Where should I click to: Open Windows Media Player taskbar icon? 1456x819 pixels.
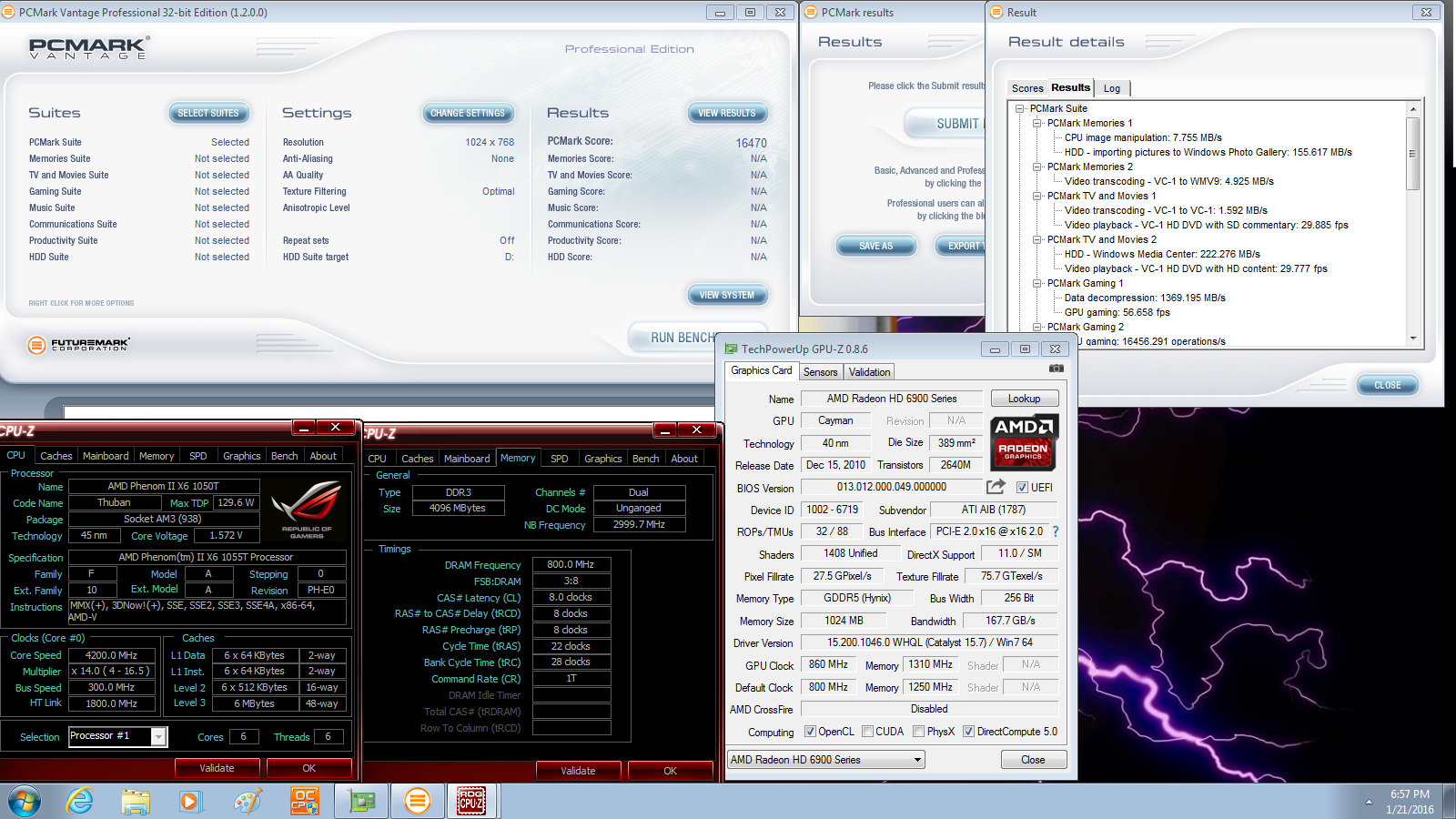[x=189, y=802]
